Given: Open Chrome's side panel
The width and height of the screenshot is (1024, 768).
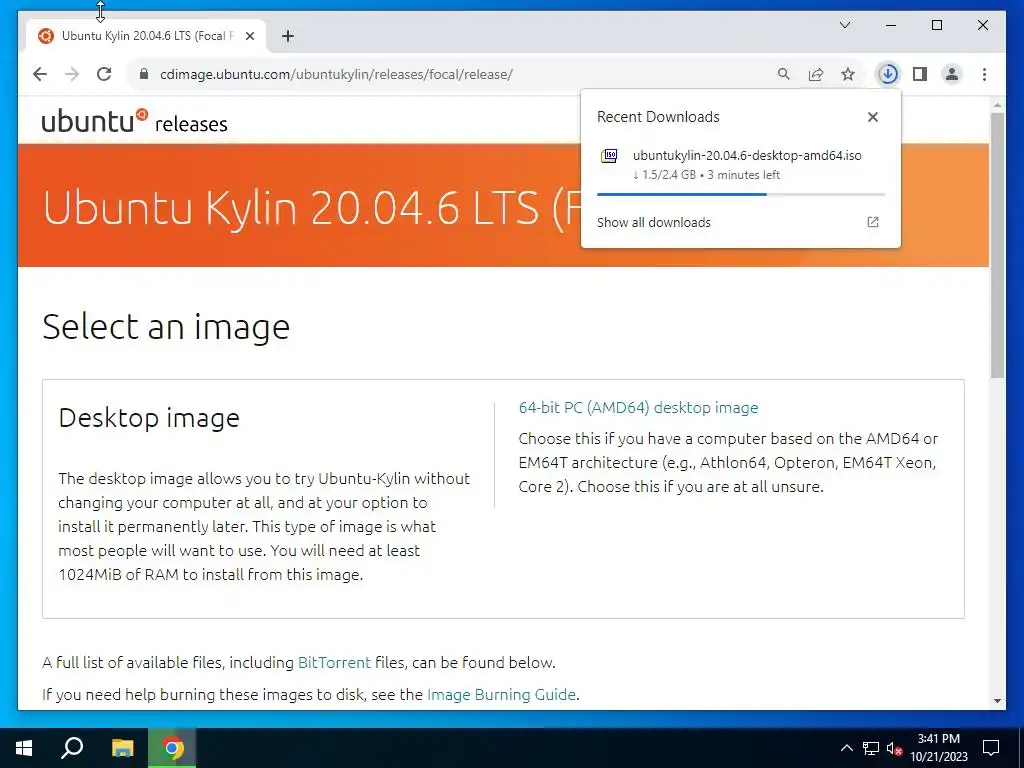Looking at the screenshot, I should tap(920, 74).
